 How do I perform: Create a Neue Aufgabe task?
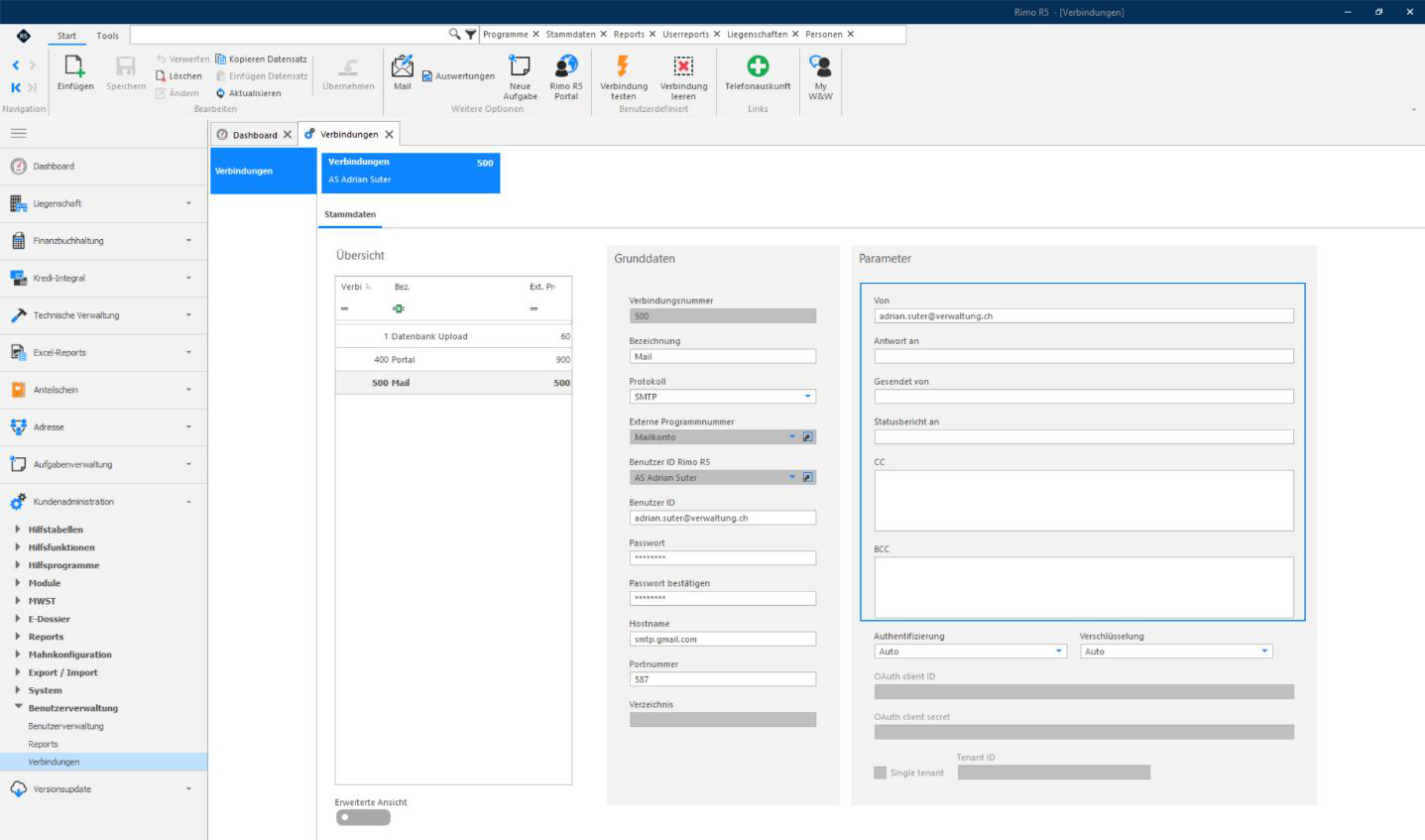[x=520, y=76]
